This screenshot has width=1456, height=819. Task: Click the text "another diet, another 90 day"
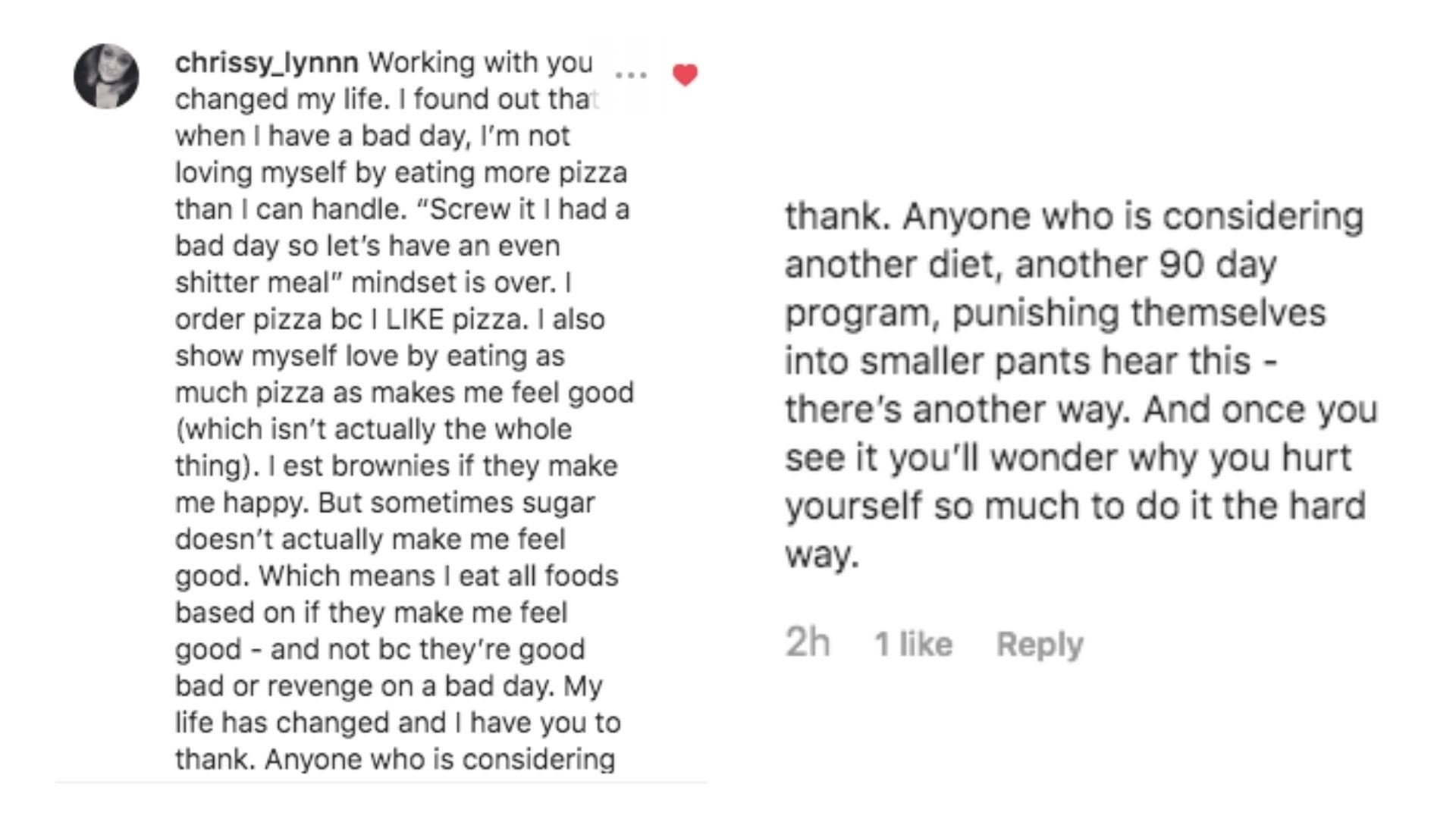point(1030,265)
